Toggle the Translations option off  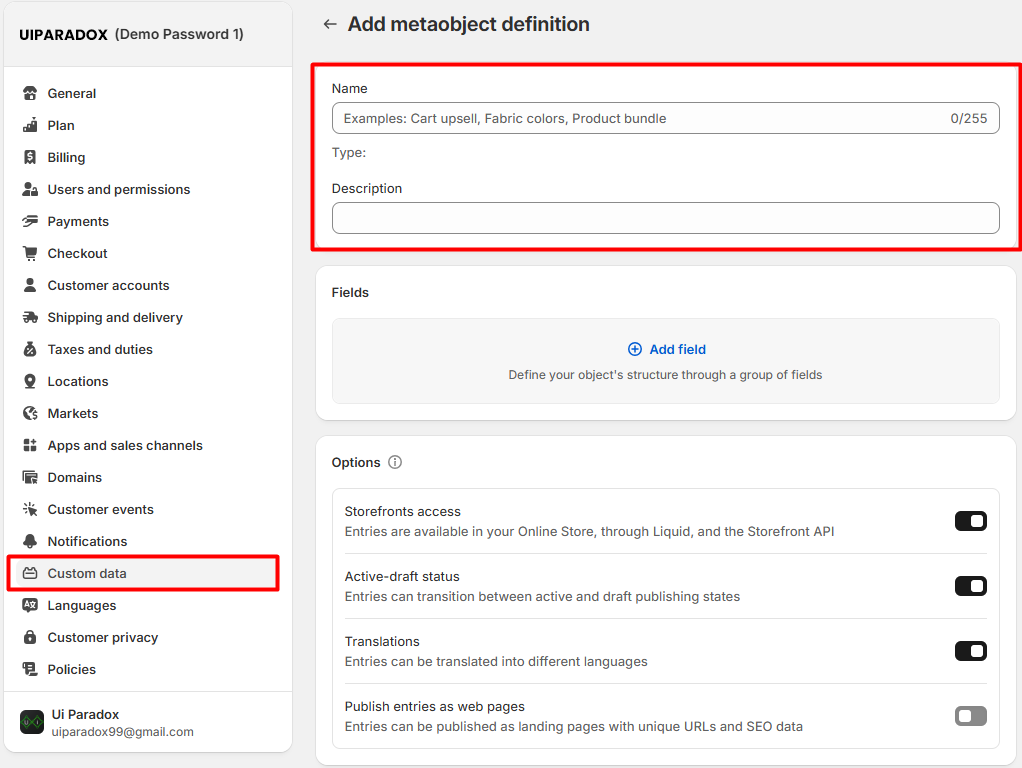(970, 651)
